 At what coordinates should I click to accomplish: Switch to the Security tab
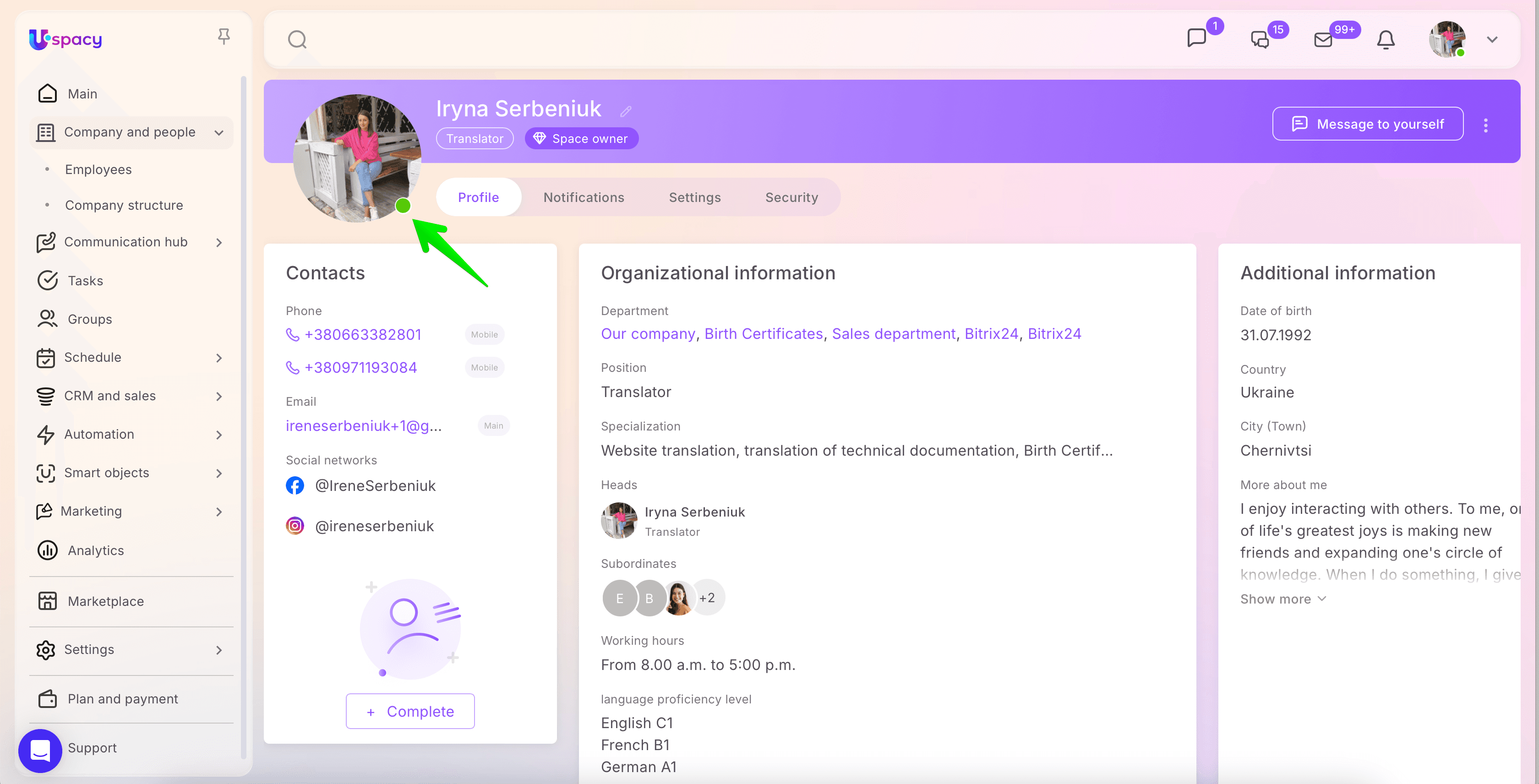pyautogui.click(x=791, y=197)
